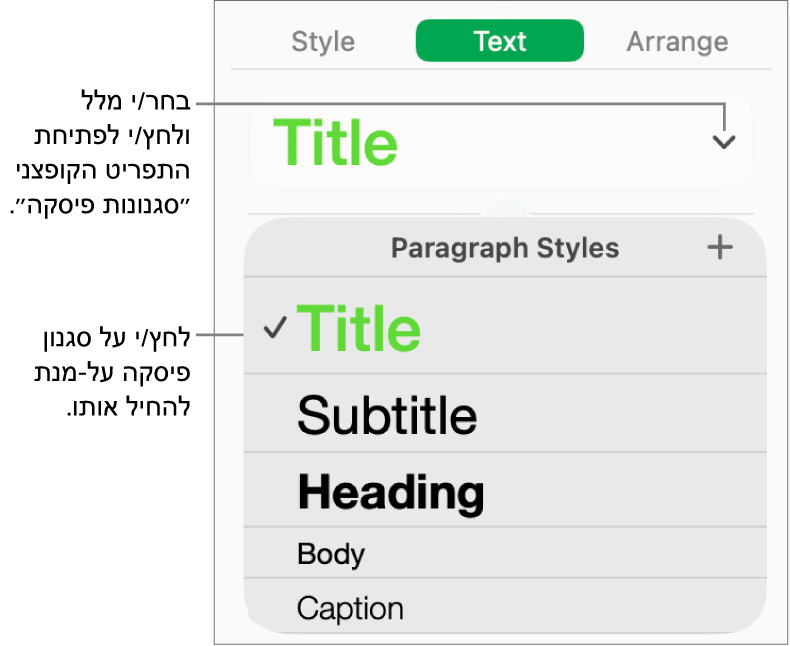The width and height of the screenshot is (790, 646).
Task: Apply the Subtitle paragraph style
Action: [x=387, y=415]
